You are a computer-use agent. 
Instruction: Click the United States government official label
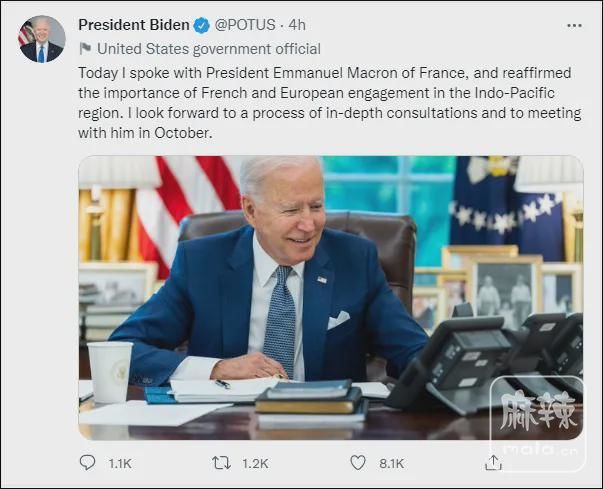(209, 48)
